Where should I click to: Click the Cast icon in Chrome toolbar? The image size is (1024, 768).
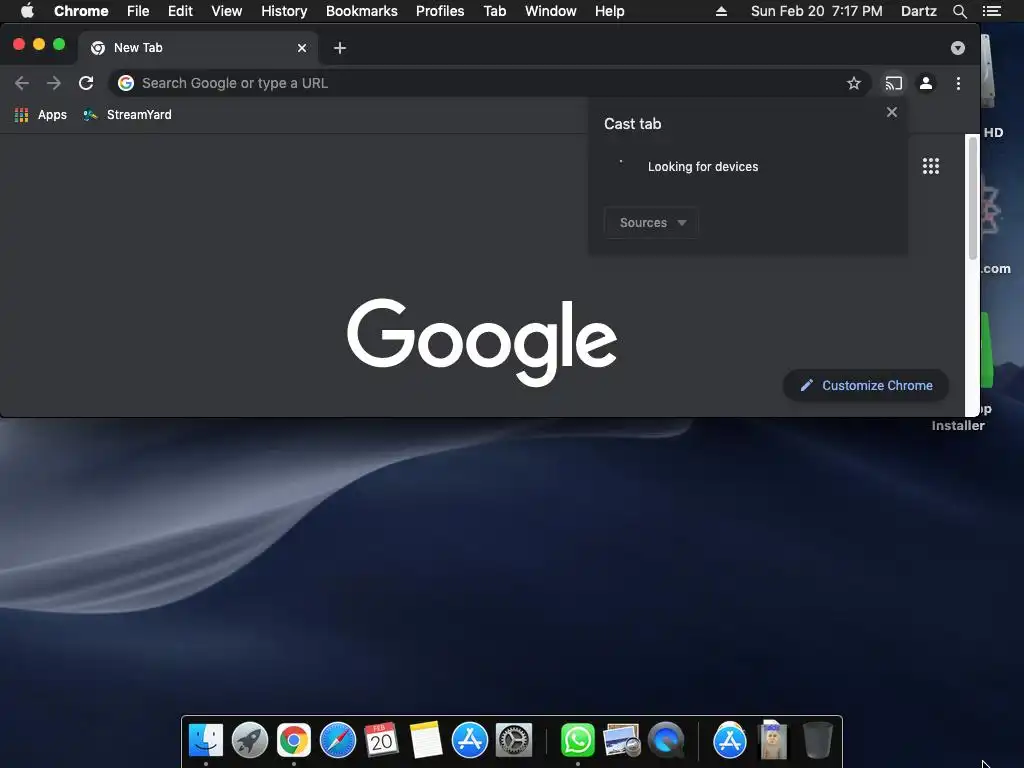click(x=893, y=84)
